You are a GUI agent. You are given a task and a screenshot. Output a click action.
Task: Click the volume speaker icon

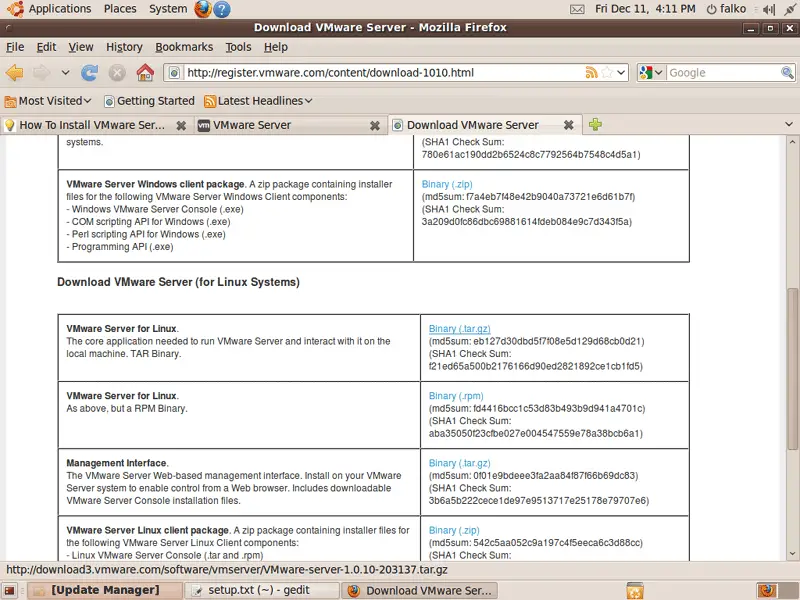coord(768,9)
